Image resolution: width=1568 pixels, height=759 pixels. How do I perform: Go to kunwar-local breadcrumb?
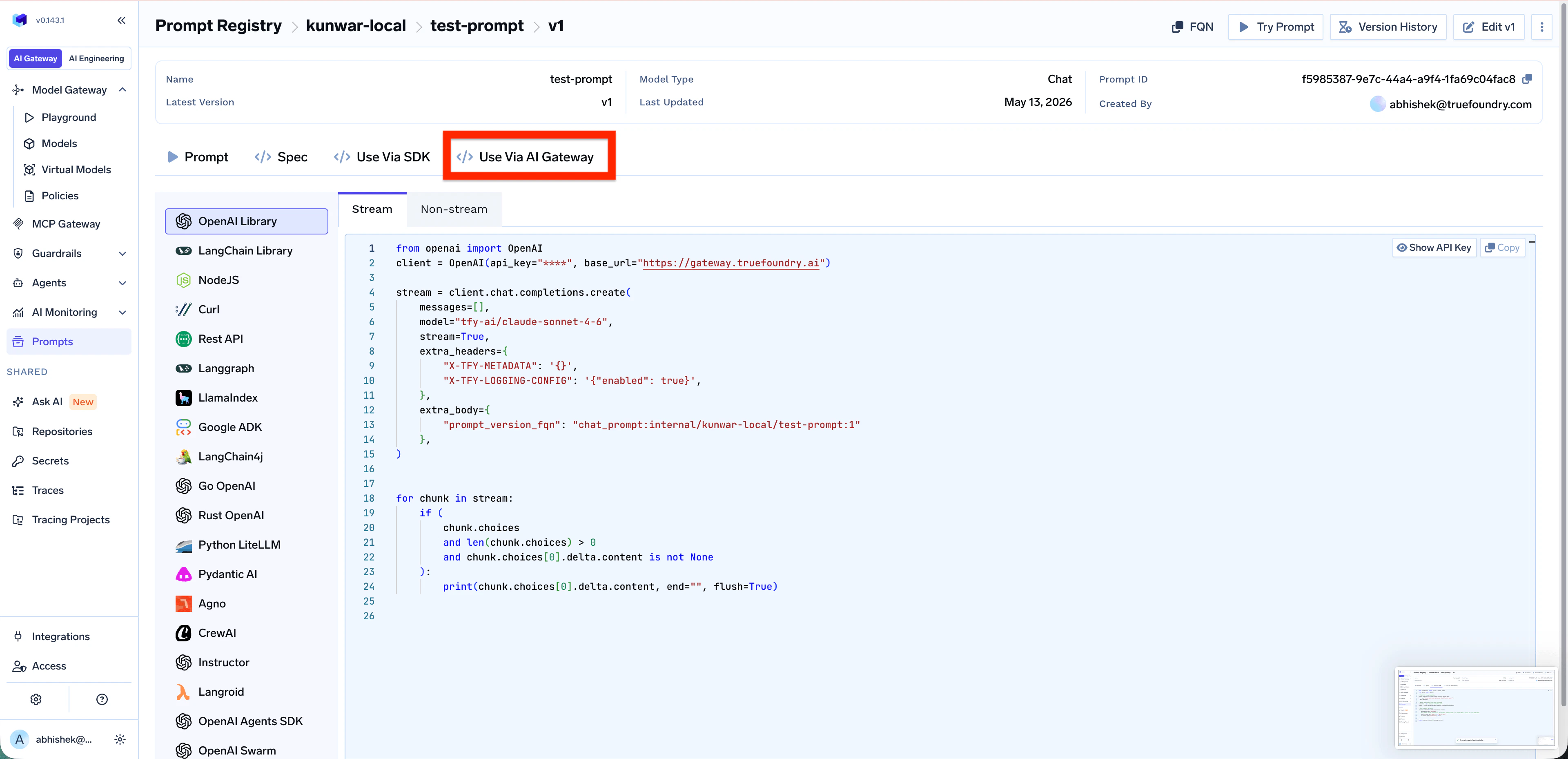pos(356,26)
